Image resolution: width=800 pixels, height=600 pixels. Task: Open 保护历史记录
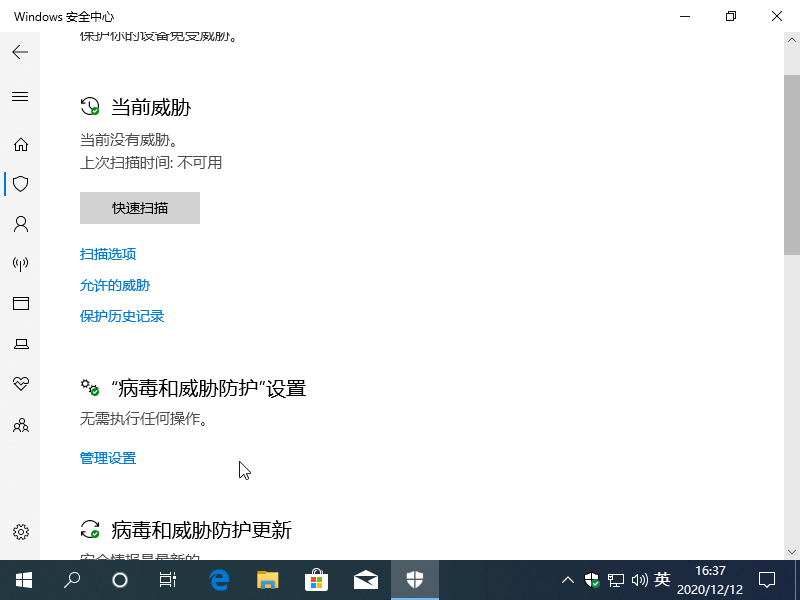(121, 316)
